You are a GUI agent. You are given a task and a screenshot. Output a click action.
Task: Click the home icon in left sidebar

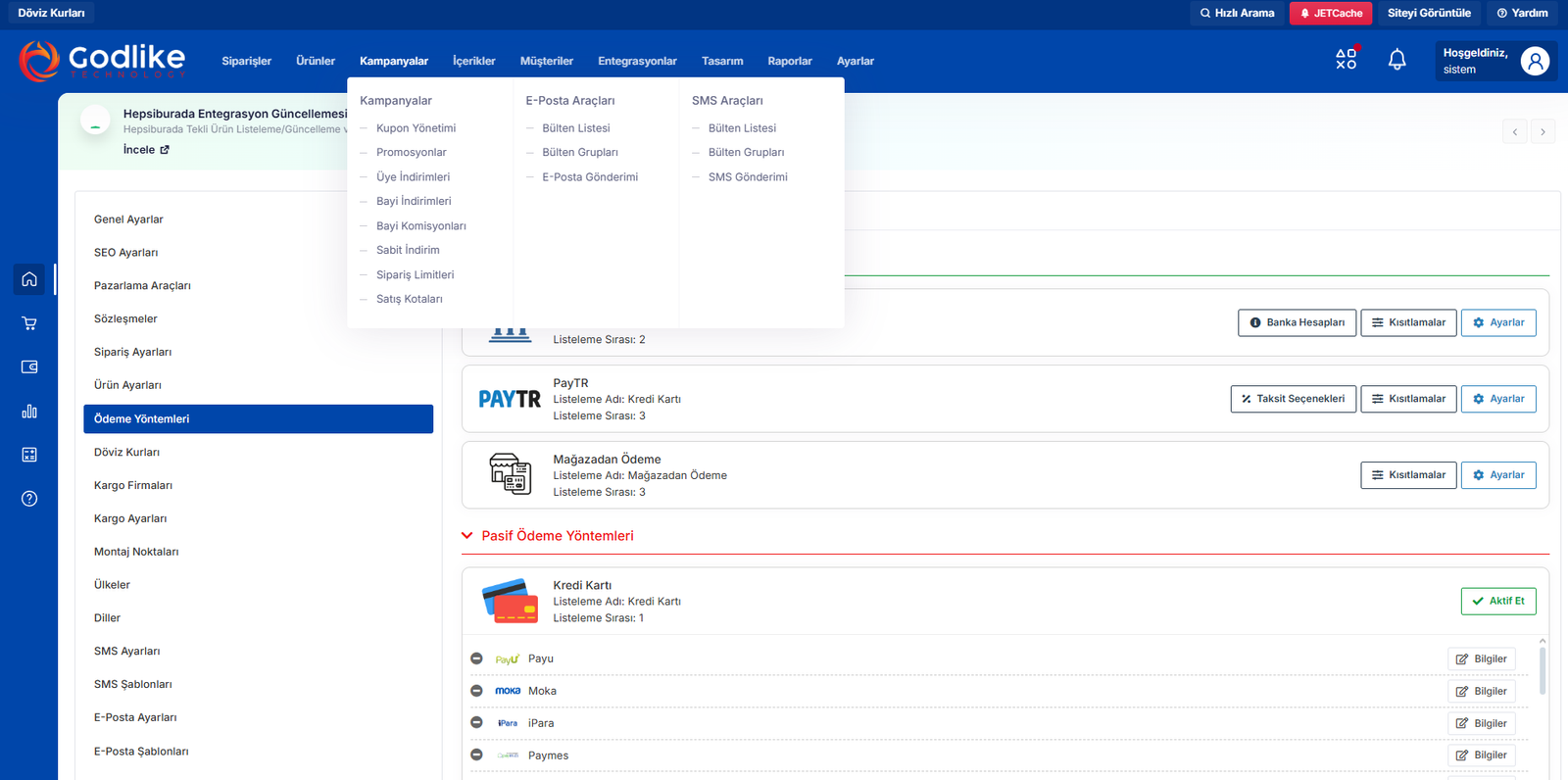(29, 279)
